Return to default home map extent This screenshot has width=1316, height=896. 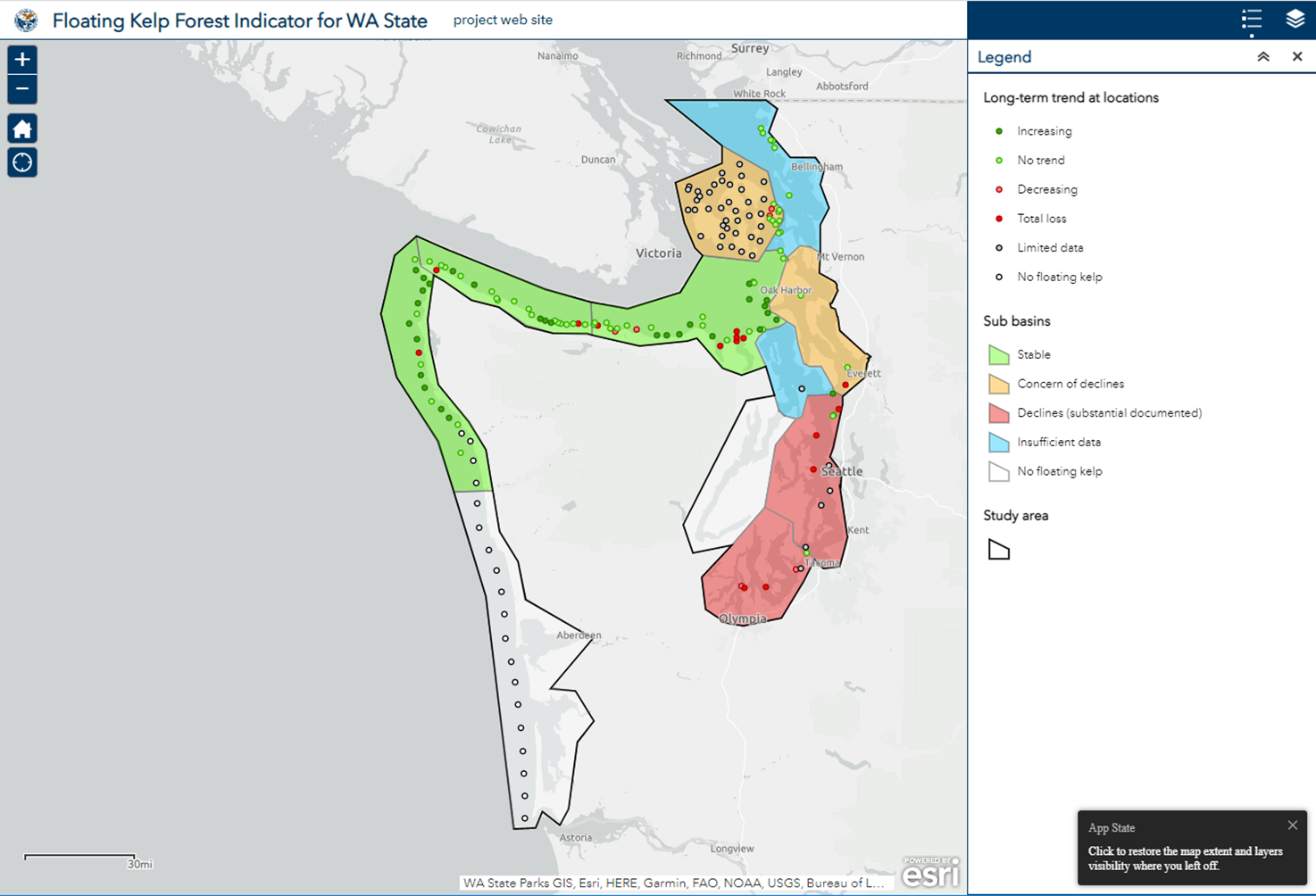(x=22, y=129)
